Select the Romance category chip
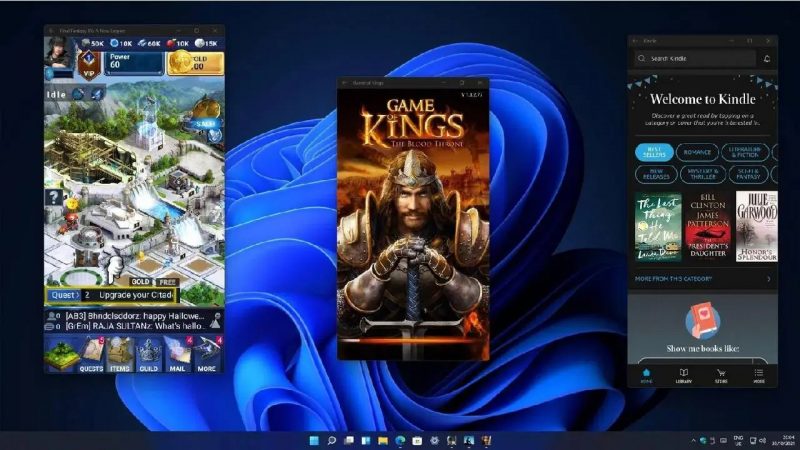Image resolution: width=800 pixels, height=450 pixels. tap(697, 152)
